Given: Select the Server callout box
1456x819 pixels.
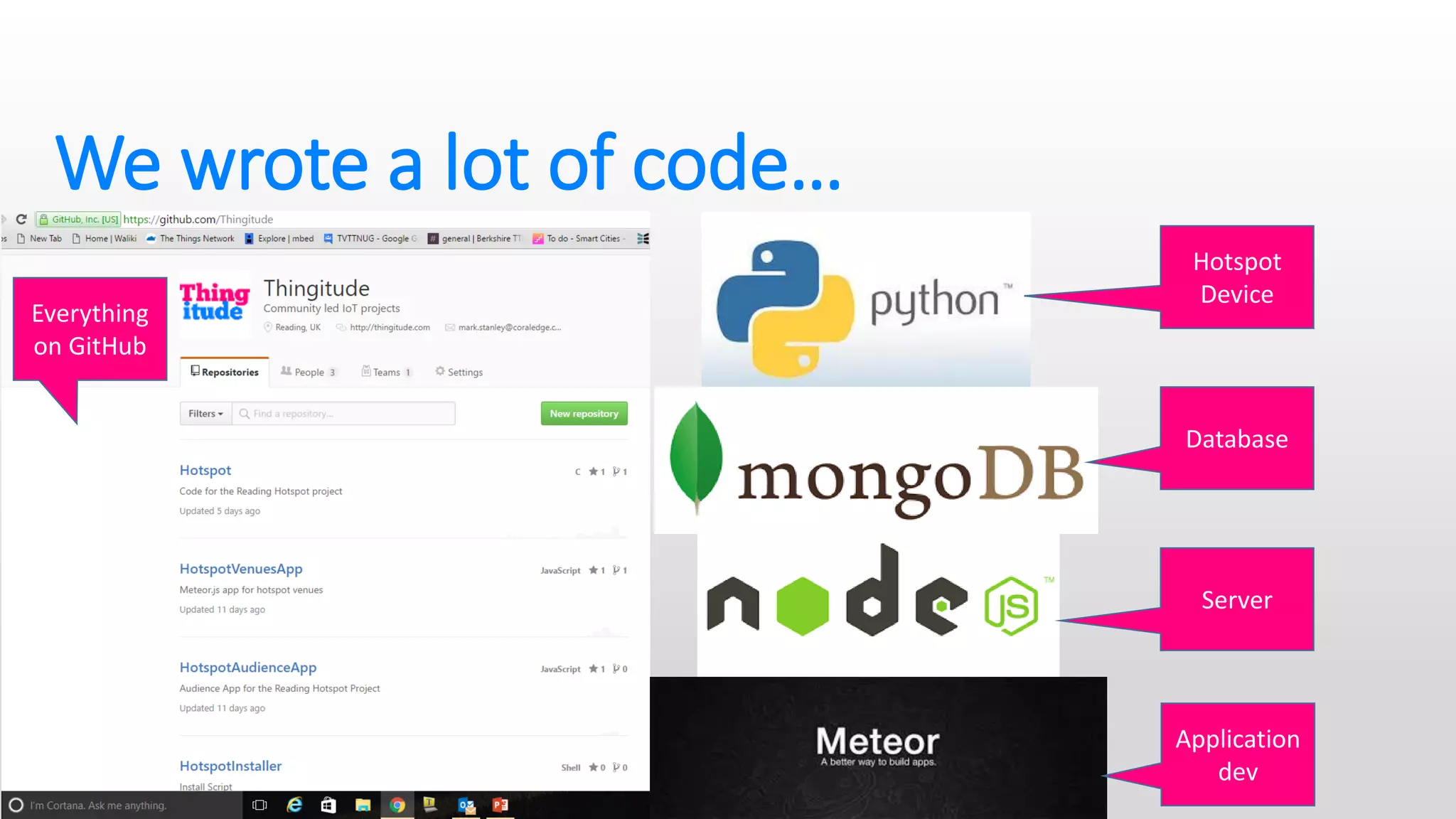Looking at the screenshot, I should coord(1236,599).
